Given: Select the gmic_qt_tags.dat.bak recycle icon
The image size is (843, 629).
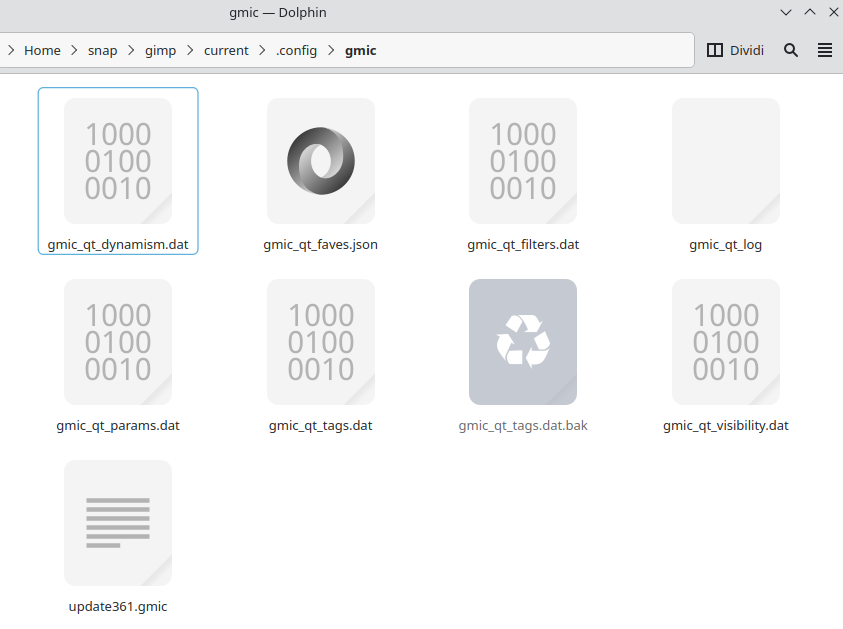Looking at the screenshot, I should pos(523,341).
